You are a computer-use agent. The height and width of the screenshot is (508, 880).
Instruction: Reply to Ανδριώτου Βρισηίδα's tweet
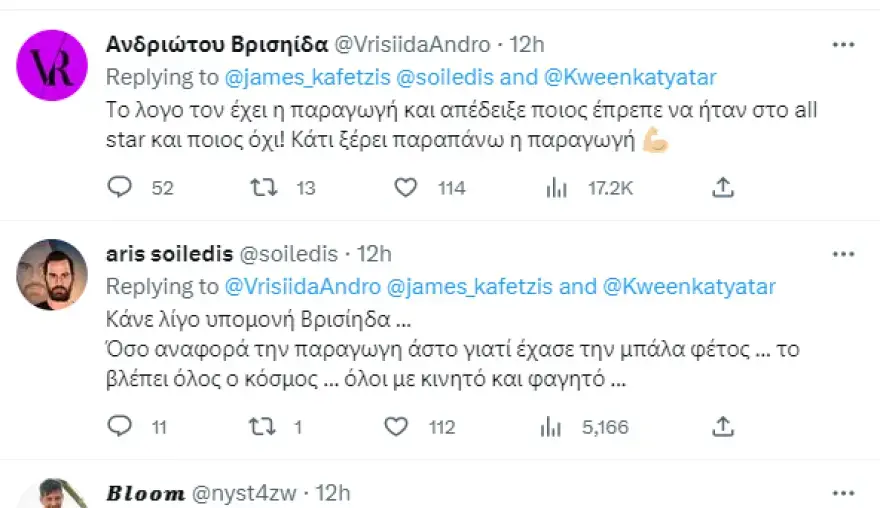pyautogui.click(x=120, y=187)
